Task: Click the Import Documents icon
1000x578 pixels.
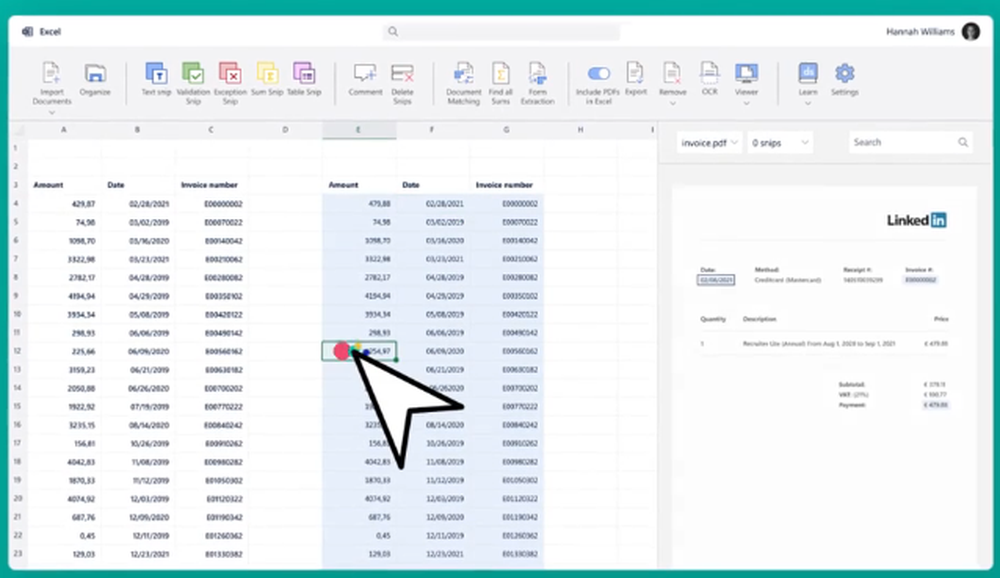Action: [x=51, y=73]
